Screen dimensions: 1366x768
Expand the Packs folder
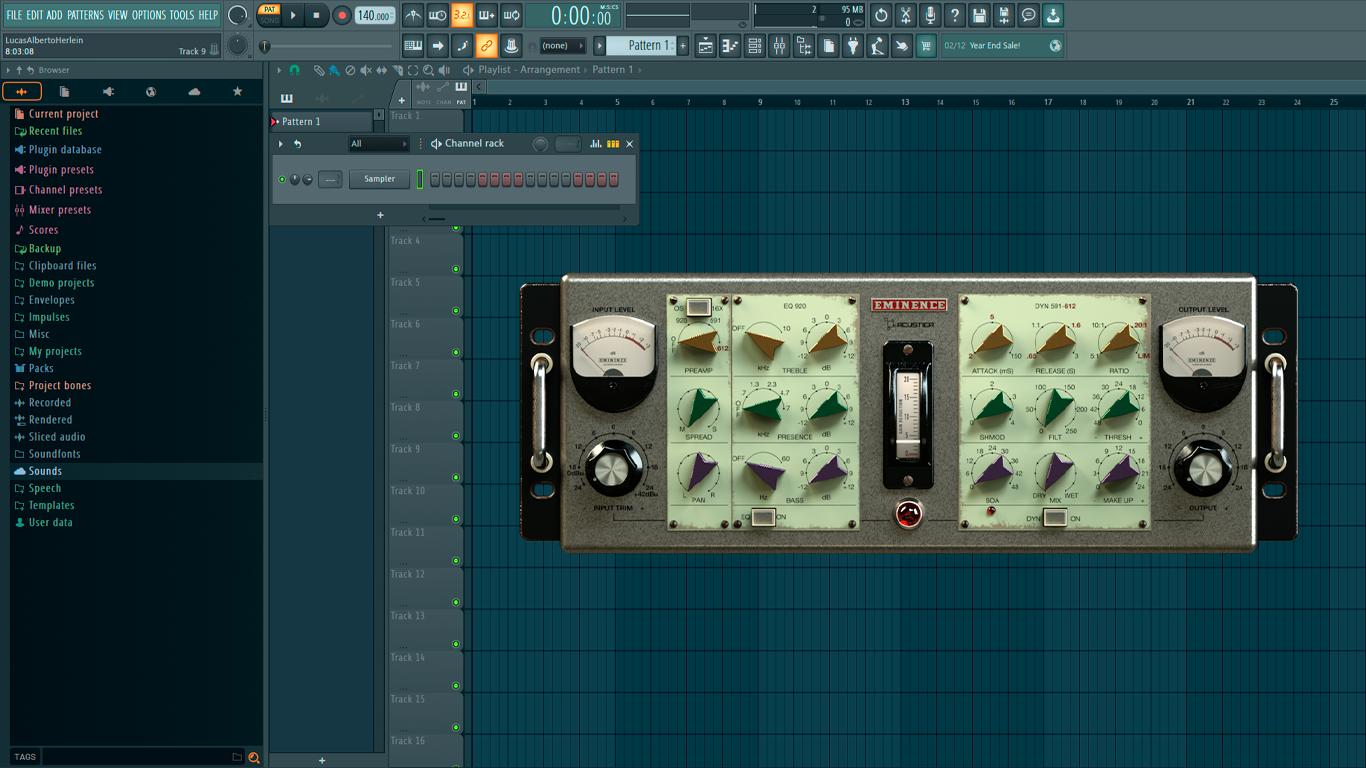click(x=41, y=368)
